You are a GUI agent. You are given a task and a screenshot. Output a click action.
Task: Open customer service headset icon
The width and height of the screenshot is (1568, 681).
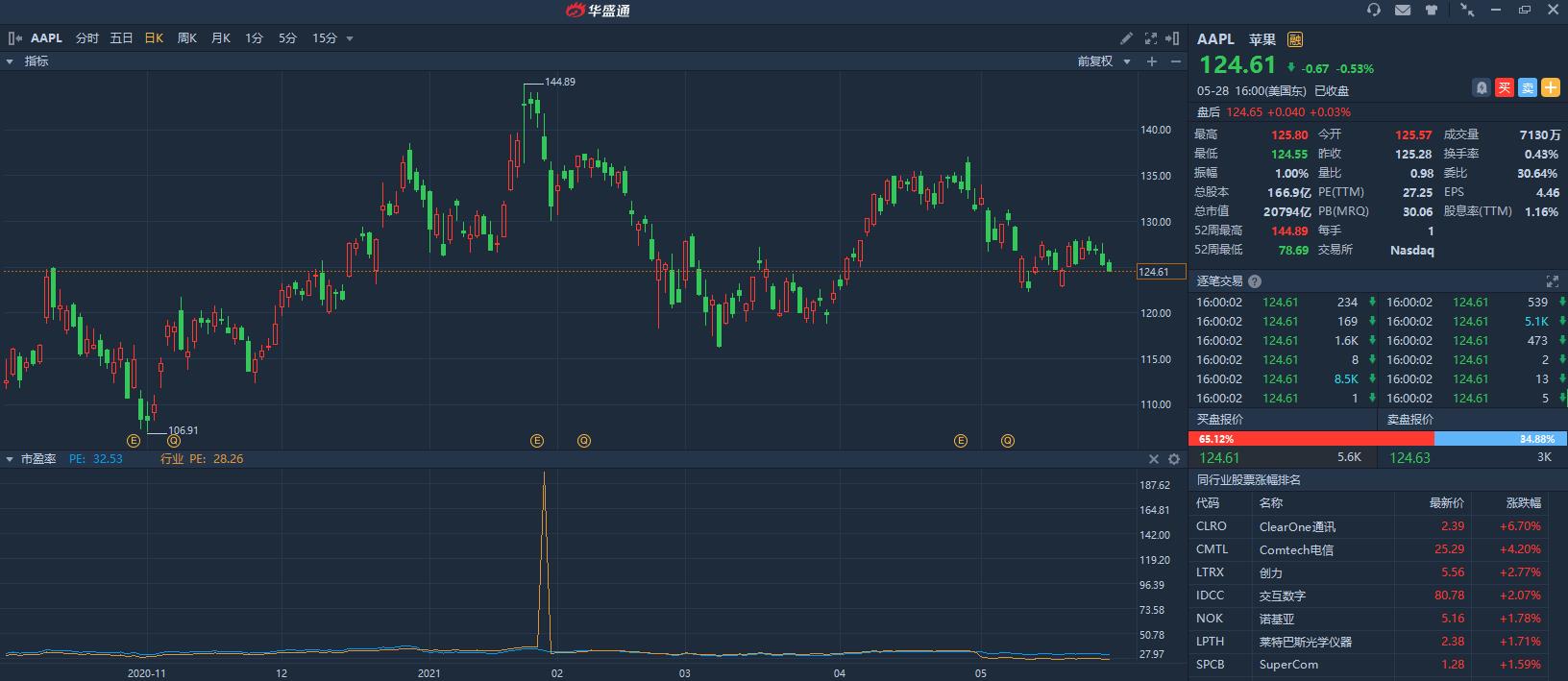[1374, 11]
